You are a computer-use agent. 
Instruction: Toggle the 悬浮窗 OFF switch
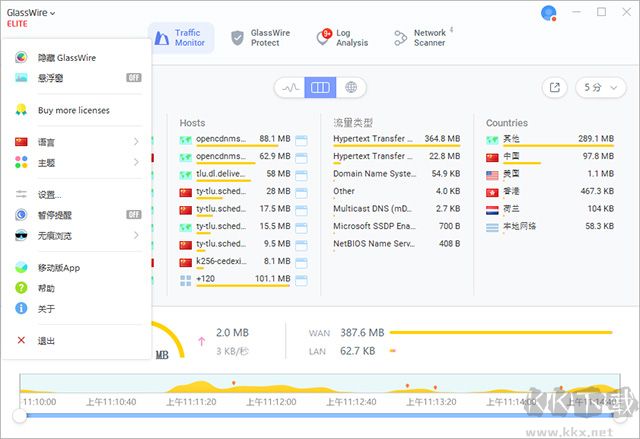[133, 77]
